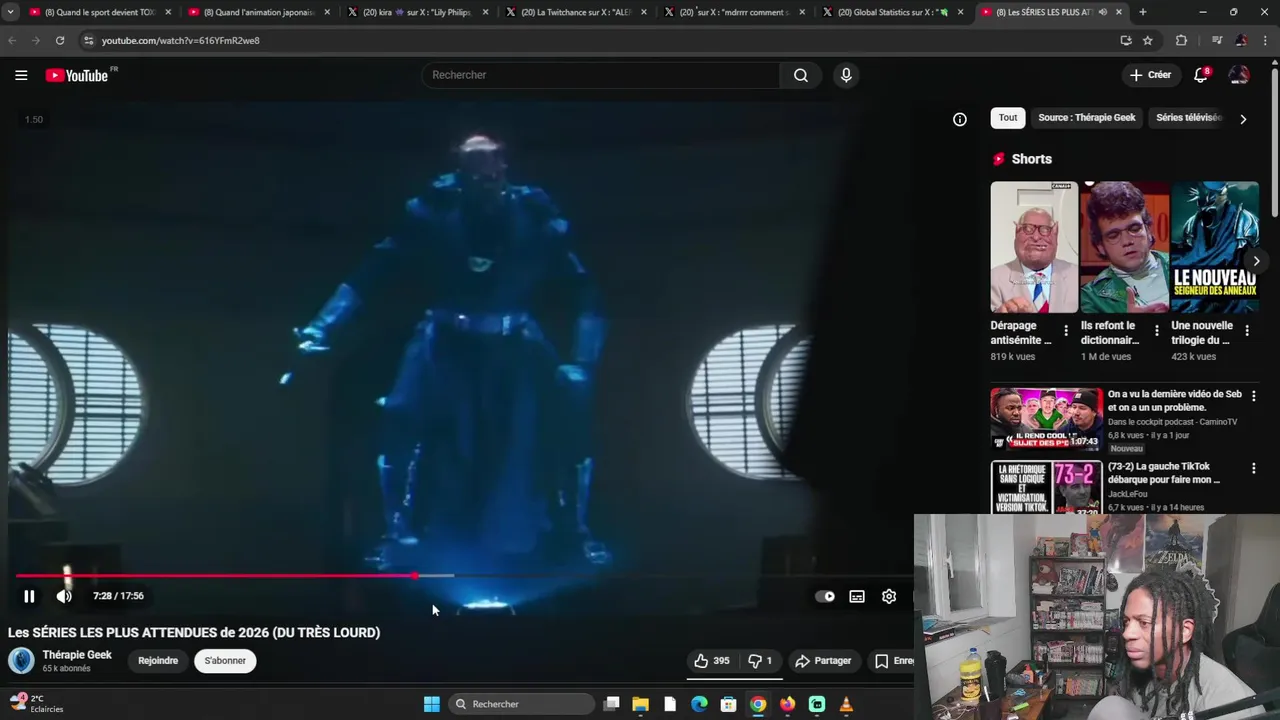The width and height of the screenshot is (1280, 720).
Task: Start voice search with the microphone
Action: point(846,75)
